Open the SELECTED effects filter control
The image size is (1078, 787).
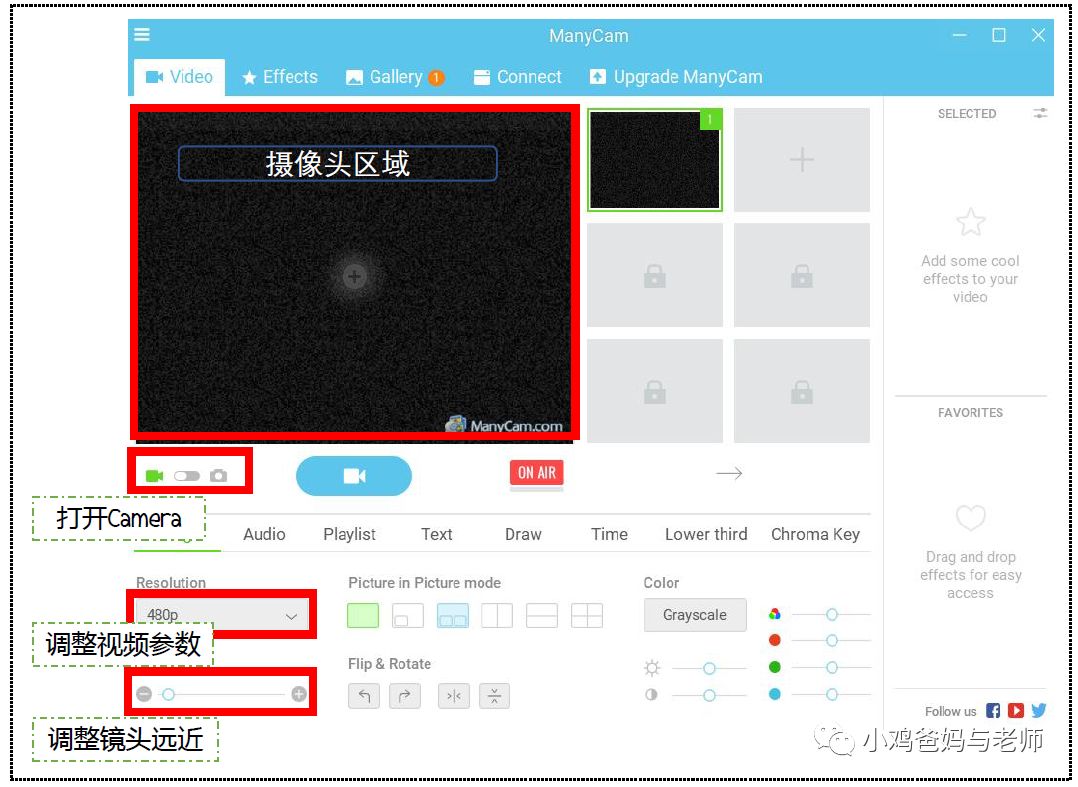click(x=1040, y=114)
